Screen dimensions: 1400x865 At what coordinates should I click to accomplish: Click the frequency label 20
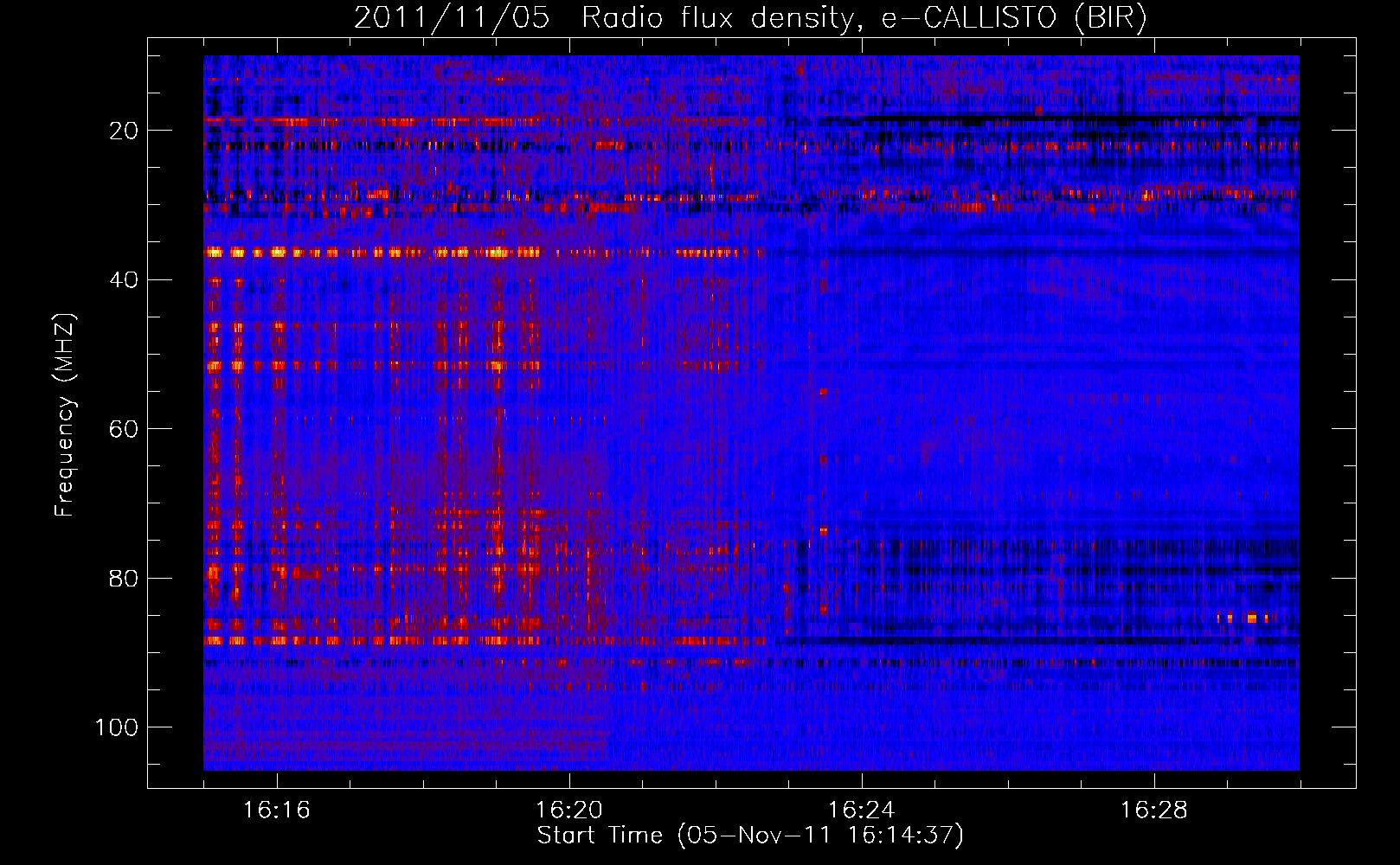click(x=125, y=131)
